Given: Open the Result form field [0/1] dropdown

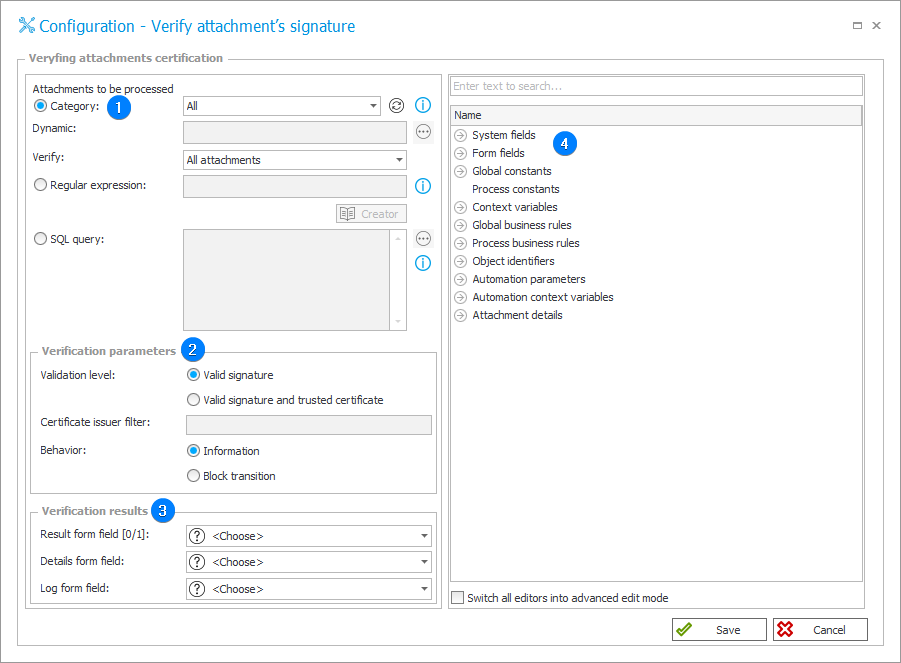Looking at the screenshot, I should click(x=309, y=536).
